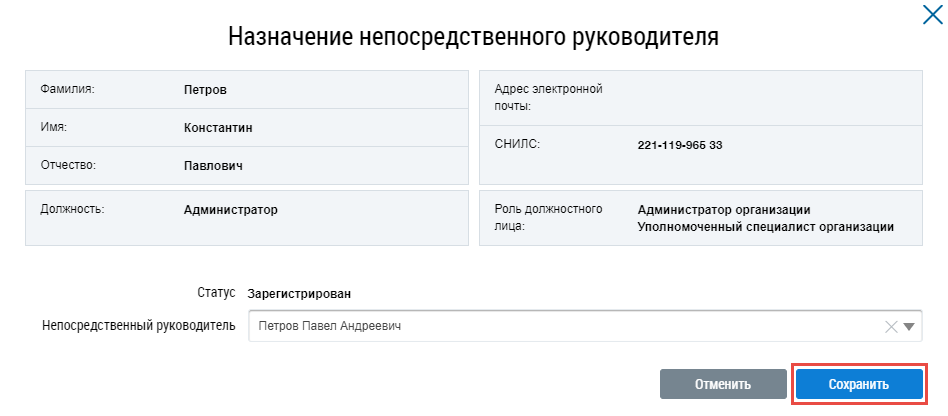This screenshot has height=416, width=948.
Task: Click the Фамилия field label
Action: 67,90
